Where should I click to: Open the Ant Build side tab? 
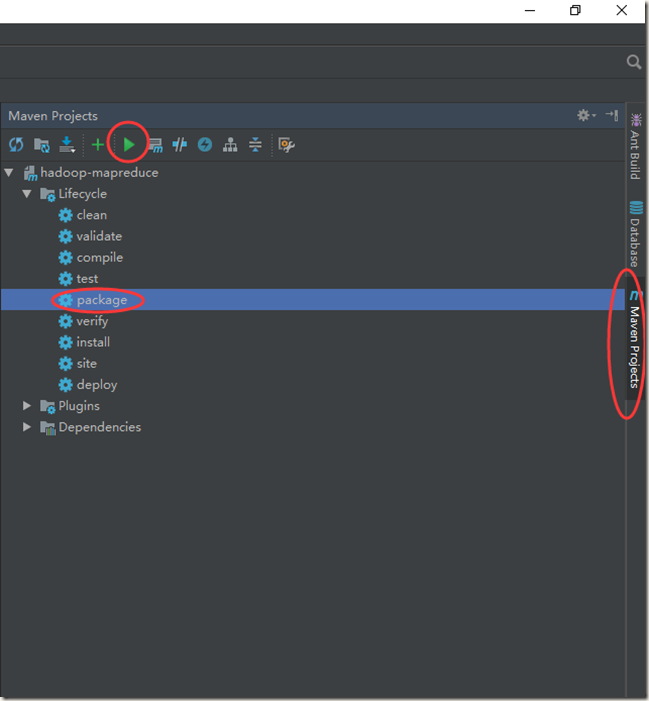coord(635,147)
